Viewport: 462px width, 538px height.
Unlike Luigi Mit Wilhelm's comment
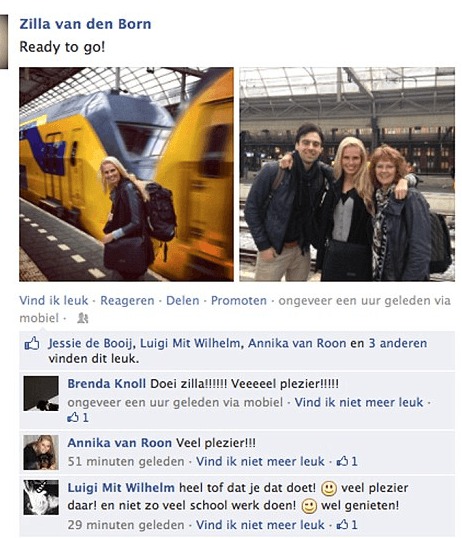(x=260, y=524)
